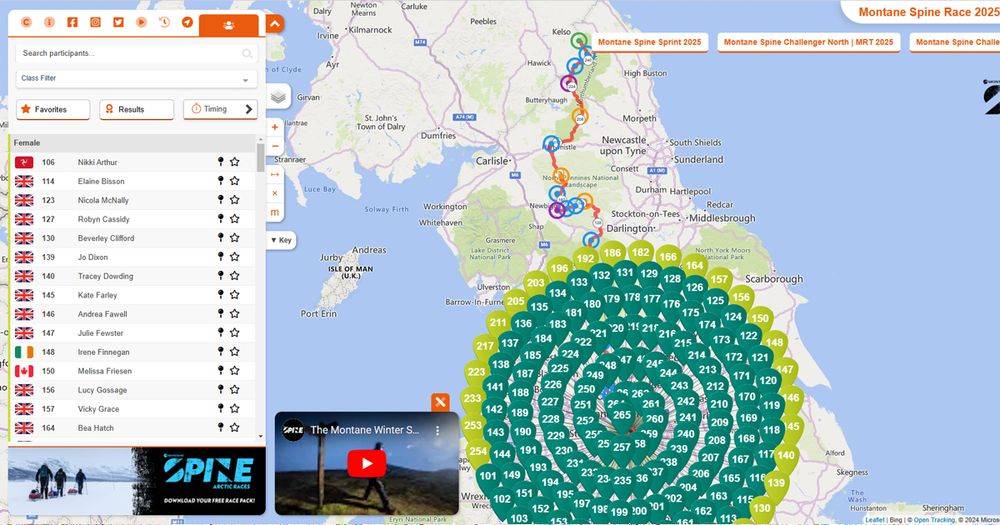Favorite Elaine Bisson with star
This screenshot has width=1000, height=525.
(235, 181)
